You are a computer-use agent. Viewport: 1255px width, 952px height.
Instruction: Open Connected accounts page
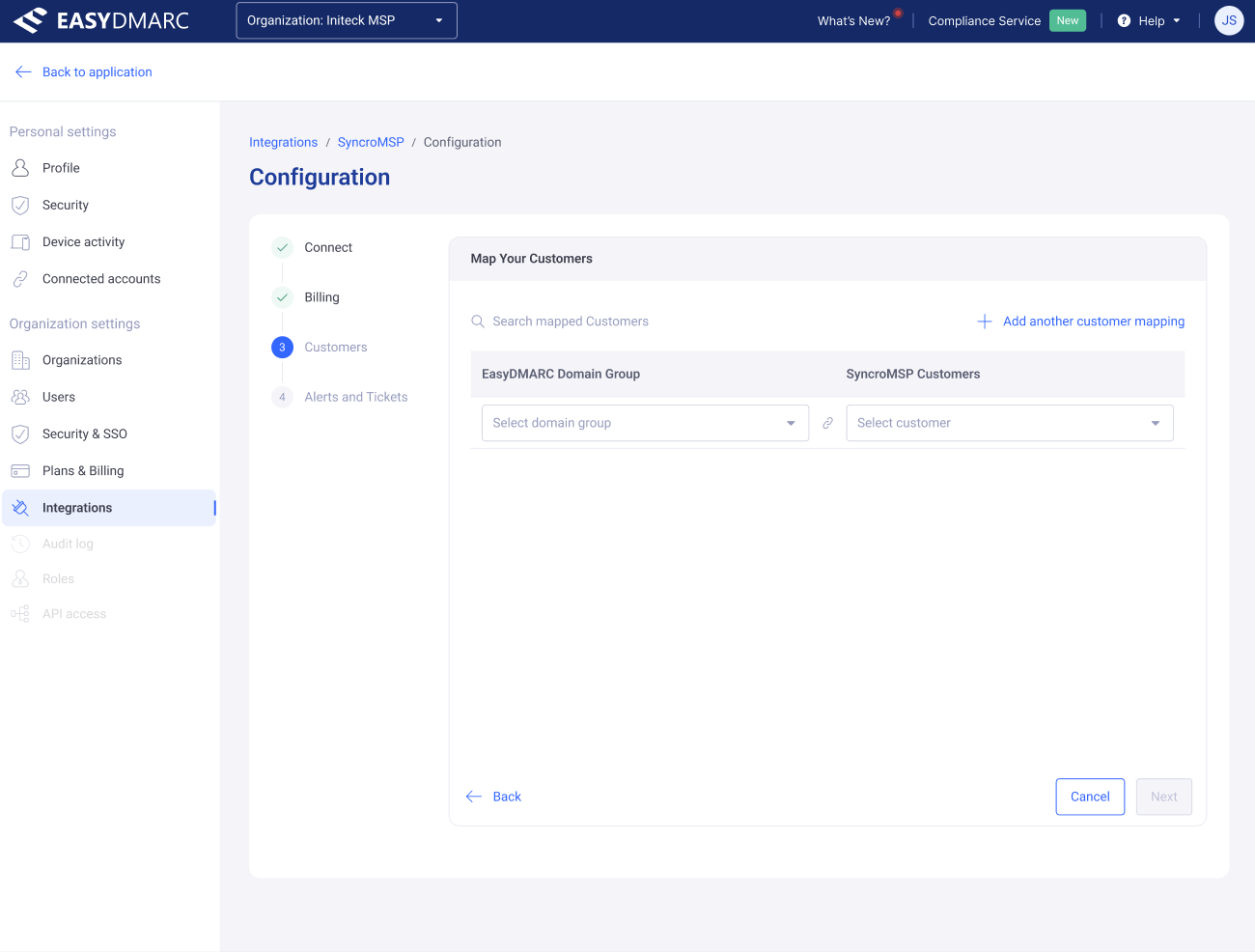[101, 279]
